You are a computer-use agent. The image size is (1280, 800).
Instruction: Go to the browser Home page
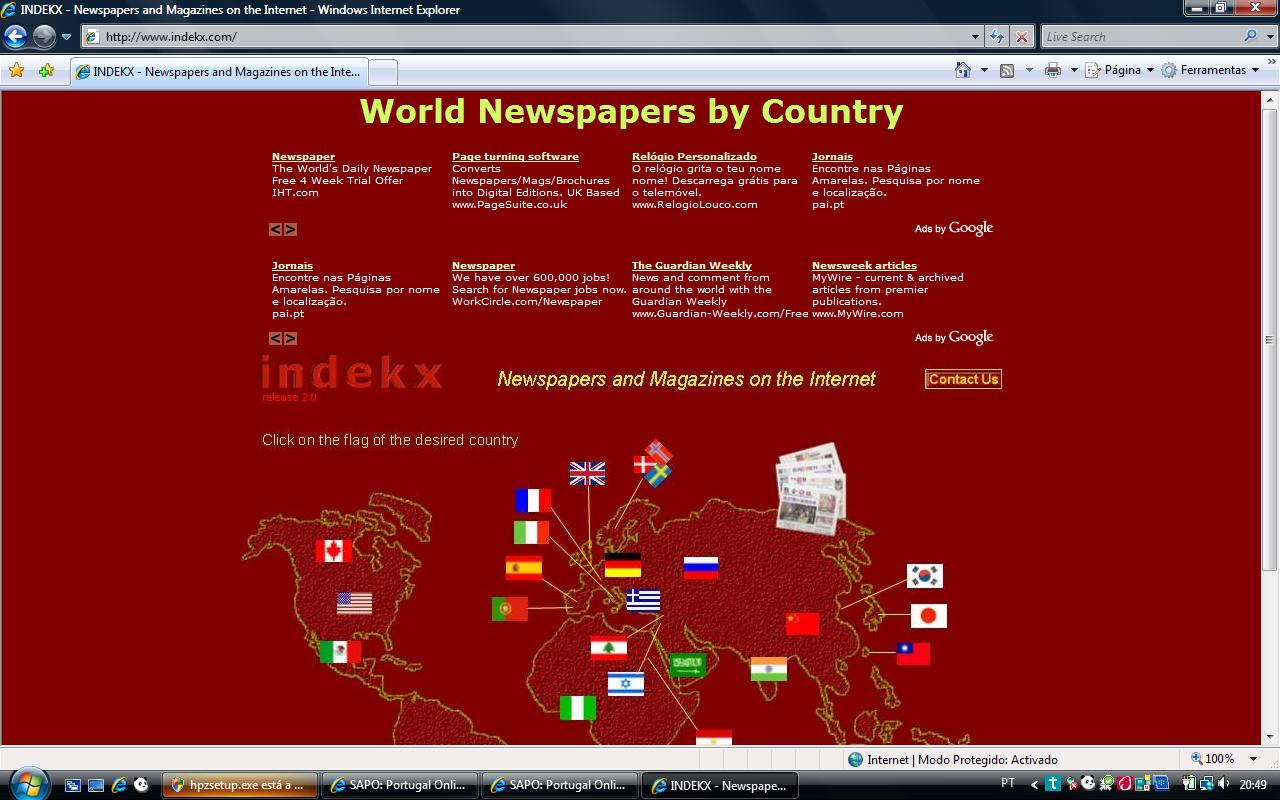(963, 70)
